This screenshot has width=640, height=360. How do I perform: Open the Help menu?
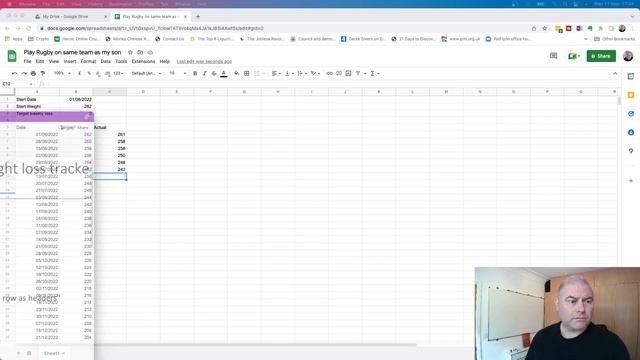(164, 62)
